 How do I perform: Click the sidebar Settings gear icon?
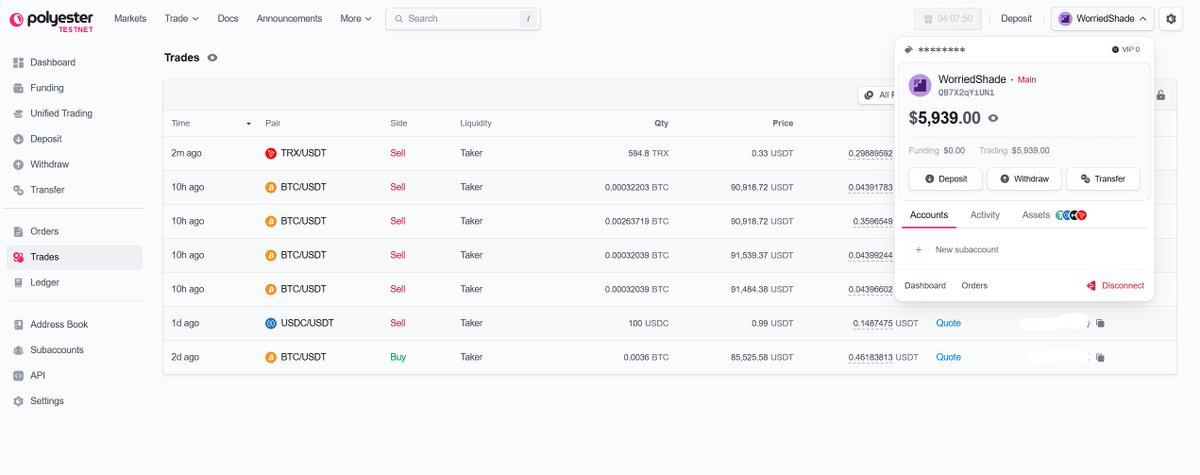tap(18, 401)
